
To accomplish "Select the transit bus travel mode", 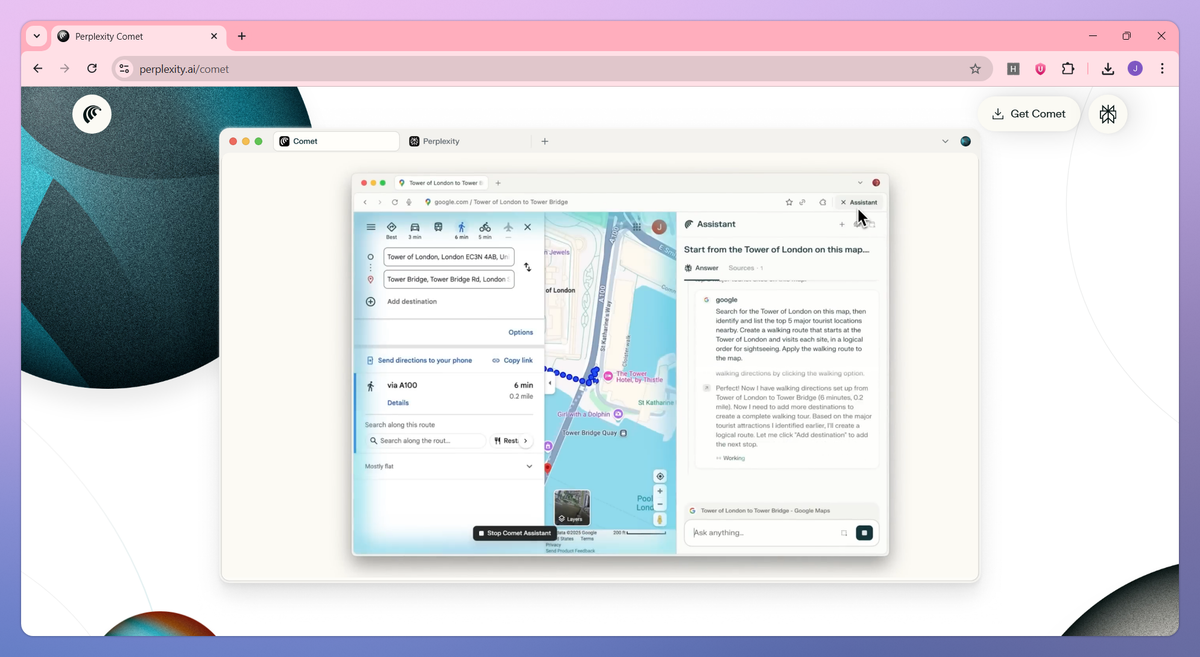I will pos(438,227).
